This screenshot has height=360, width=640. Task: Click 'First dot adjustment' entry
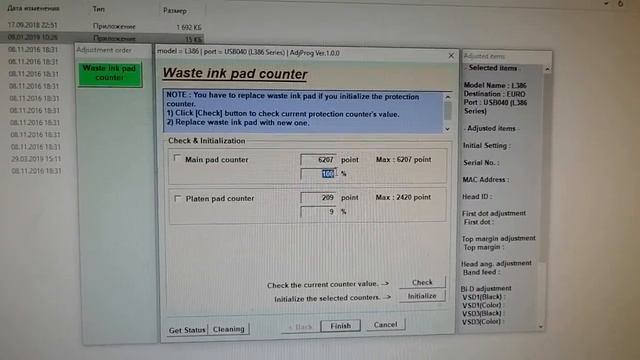tap(493, 213)
